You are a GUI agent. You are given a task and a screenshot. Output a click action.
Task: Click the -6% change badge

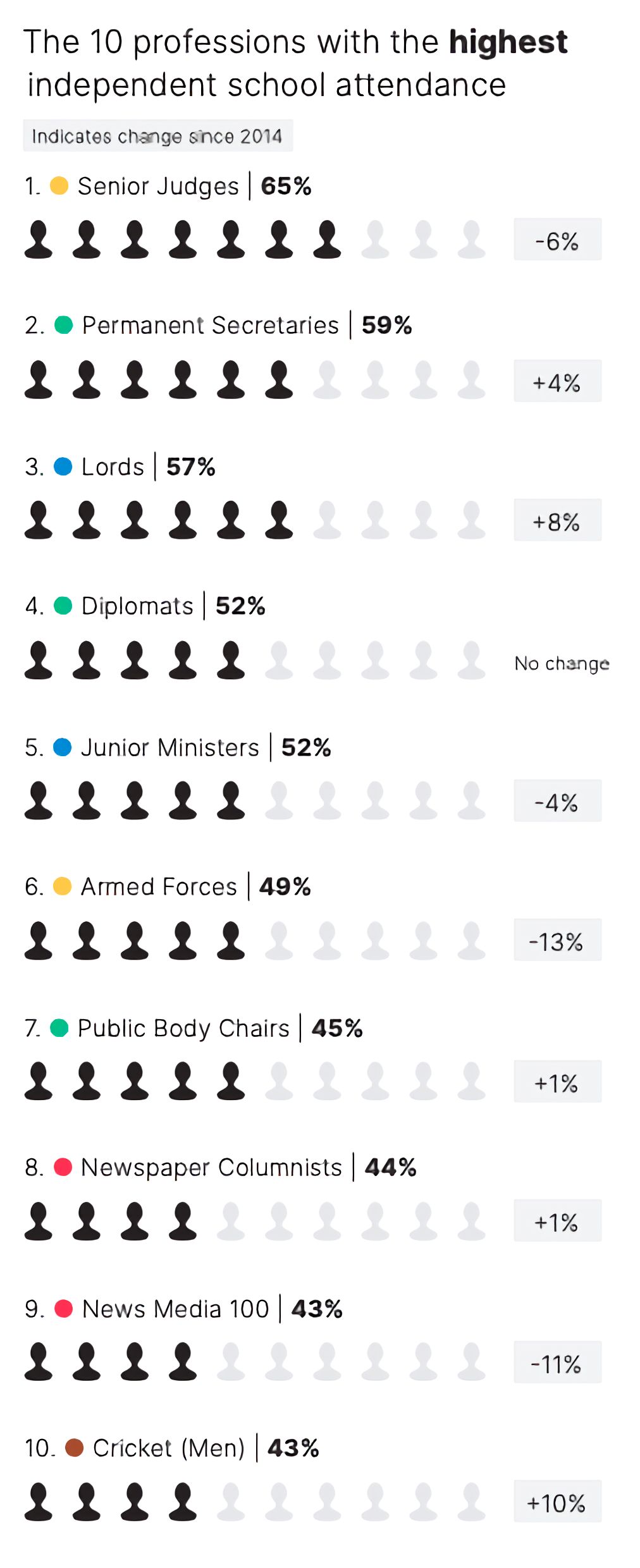pos(557,240)
